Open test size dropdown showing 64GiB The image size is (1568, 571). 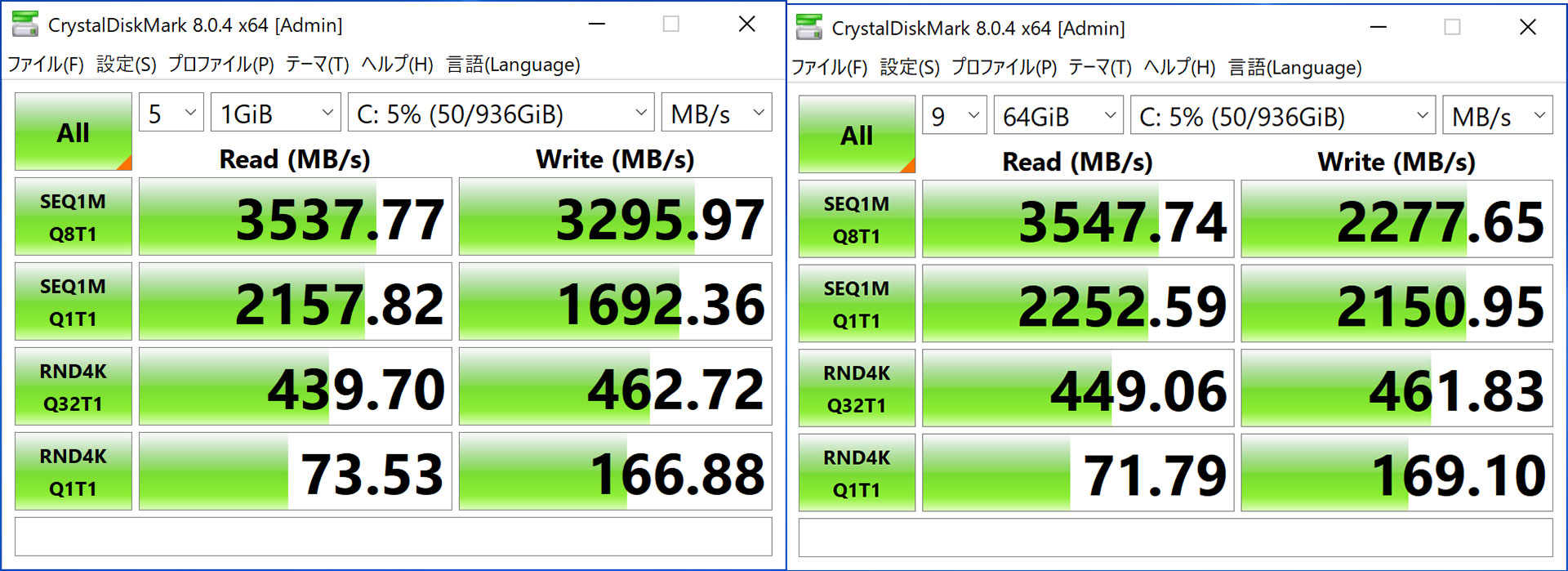pos(1058,116)
